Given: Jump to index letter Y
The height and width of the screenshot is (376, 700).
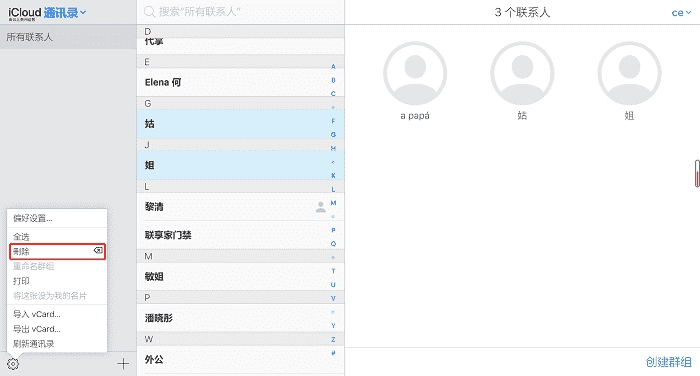Looking at the screenshot, I should (333, 326).
